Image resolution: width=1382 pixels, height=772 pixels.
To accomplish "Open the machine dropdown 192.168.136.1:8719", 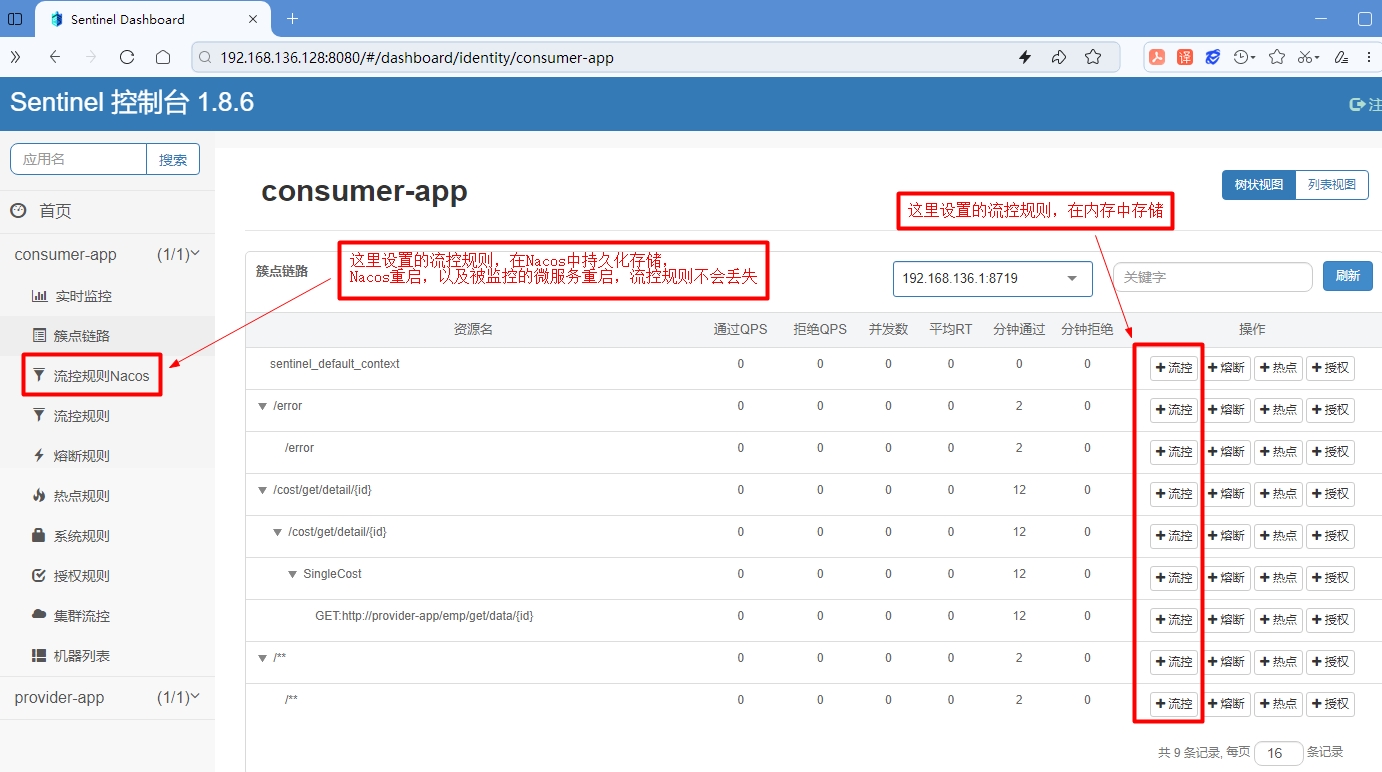I will point(992,278).
